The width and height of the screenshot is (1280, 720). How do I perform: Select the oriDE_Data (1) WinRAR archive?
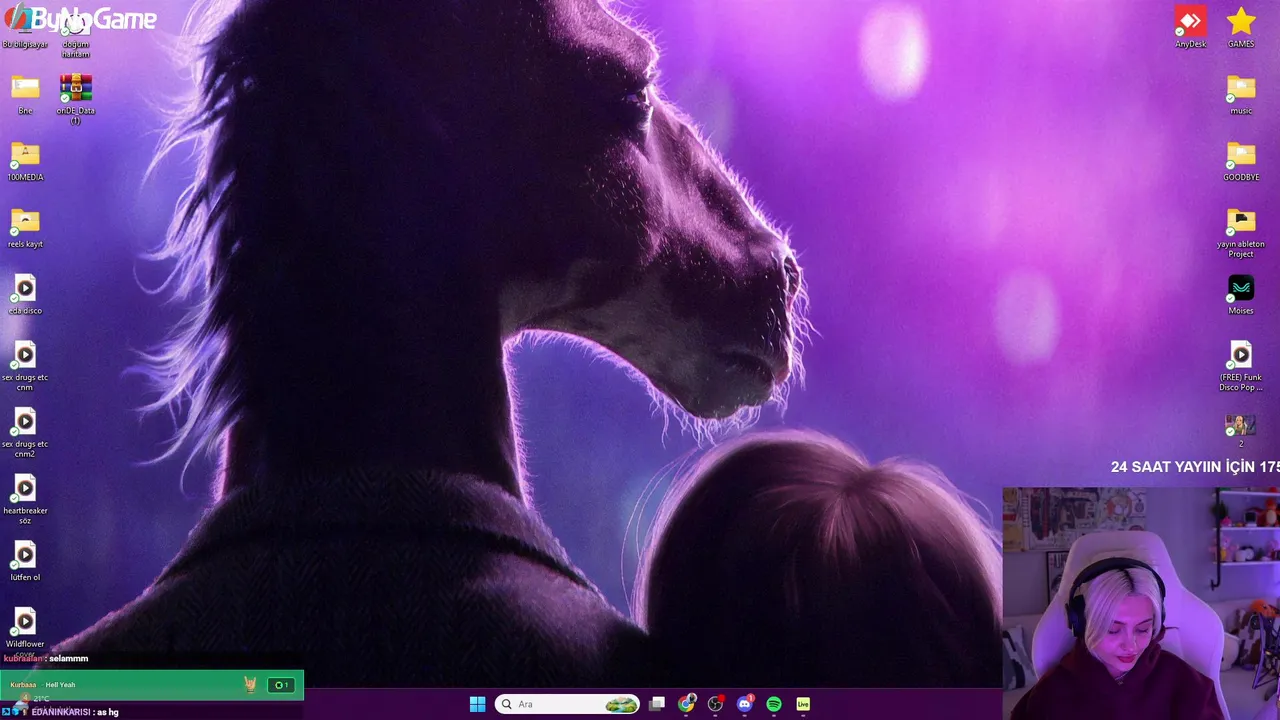coord(75,99)
